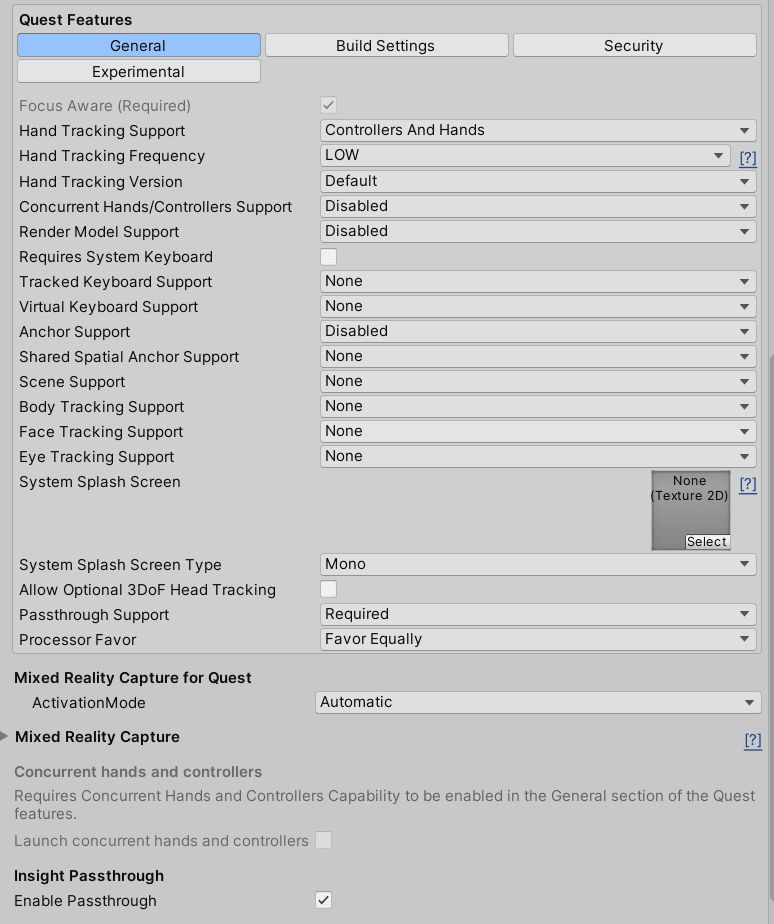Open Hand Tracking Version dropdown
Viewport: 774px width, 924px height.
pos(538,181)
